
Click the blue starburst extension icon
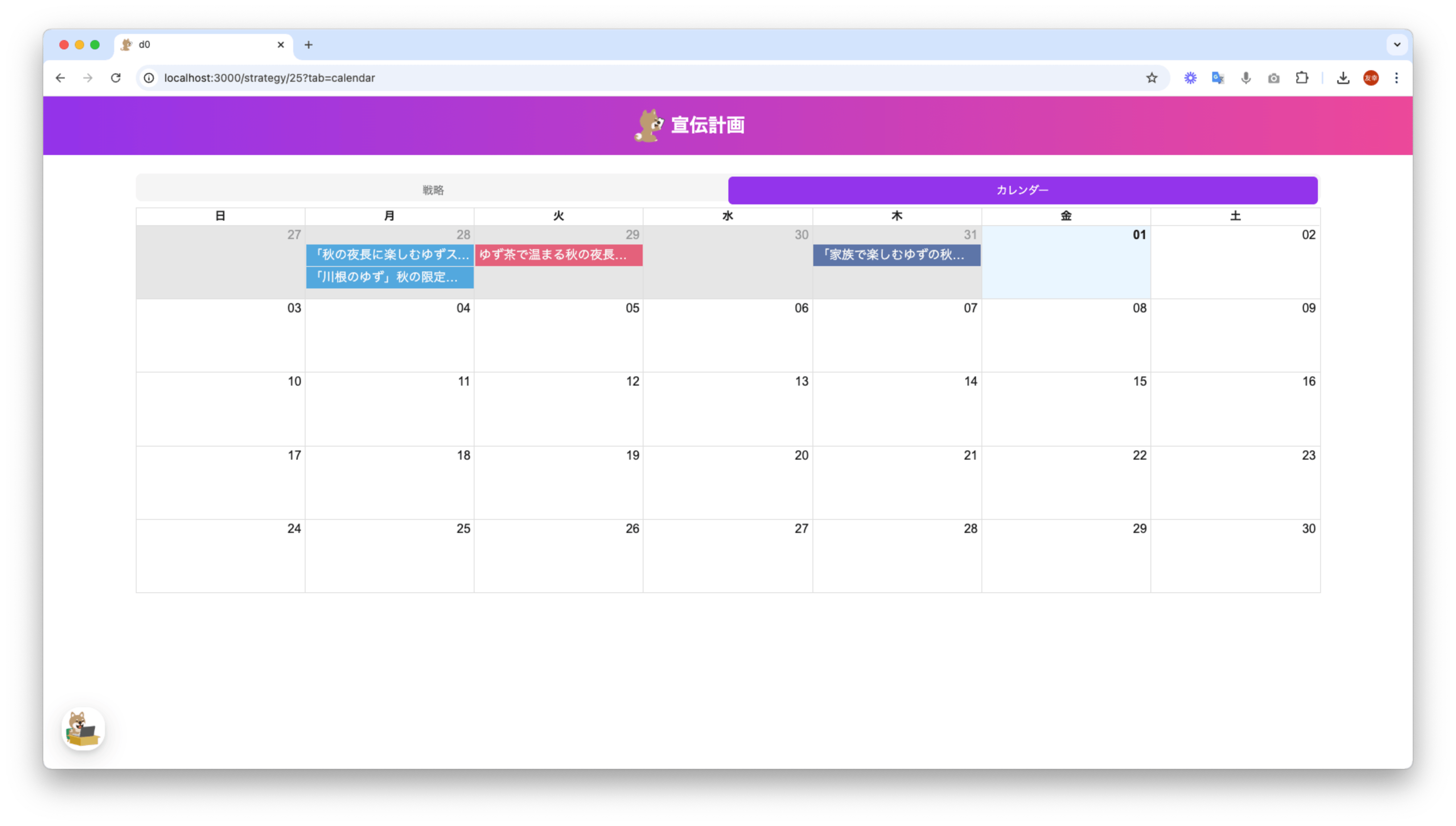1190,78
